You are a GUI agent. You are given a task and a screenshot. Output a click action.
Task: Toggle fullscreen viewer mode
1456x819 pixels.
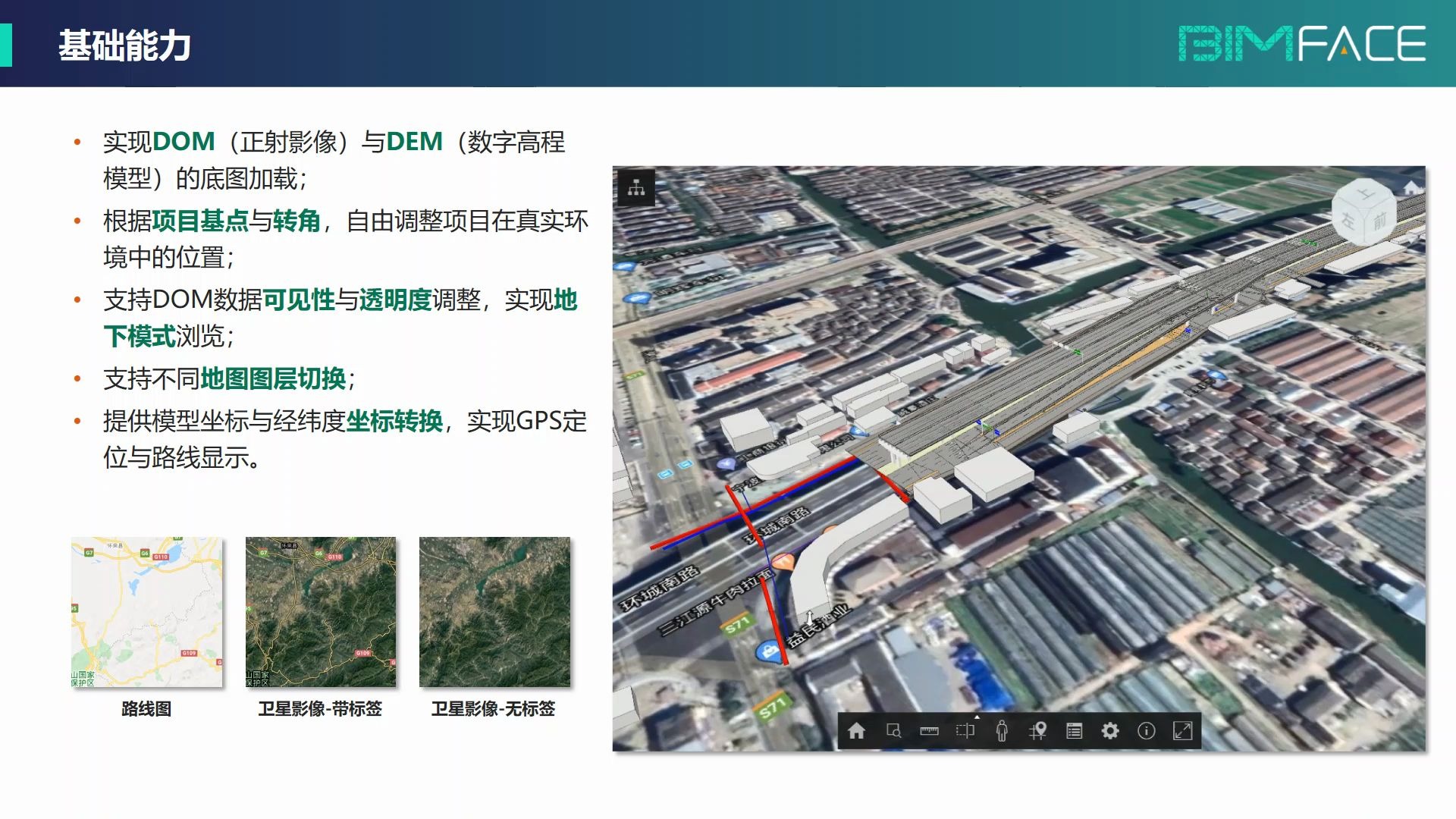pyautogui.click(x=1183, y=731)
